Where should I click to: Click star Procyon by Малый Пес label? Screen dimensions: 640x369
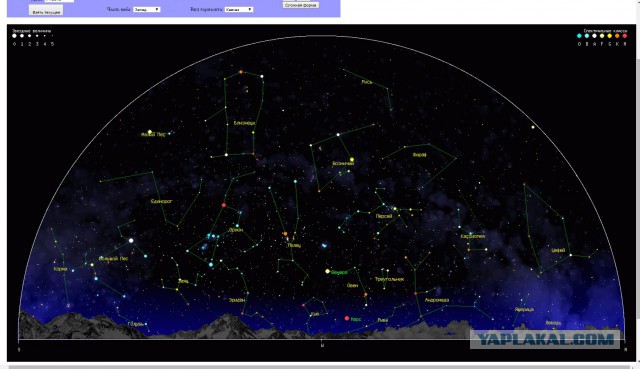click(150, 132)
